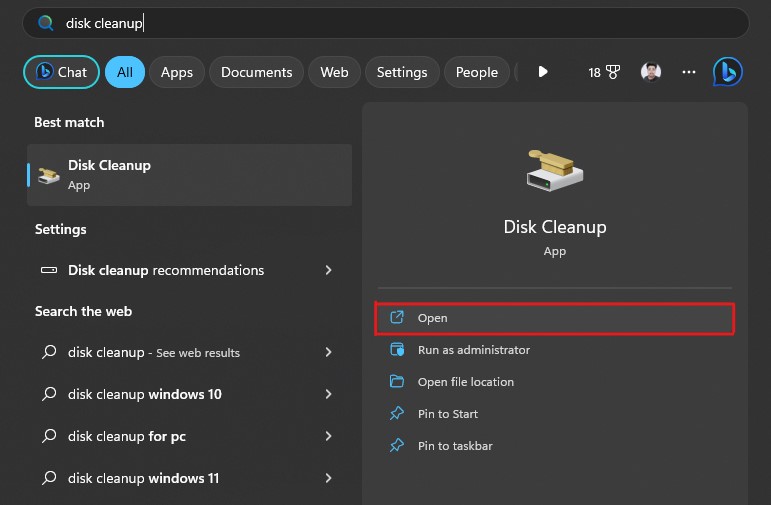771x505 pixels.
Task: Switch to the Apps filter tab
Action: point(177,72)
